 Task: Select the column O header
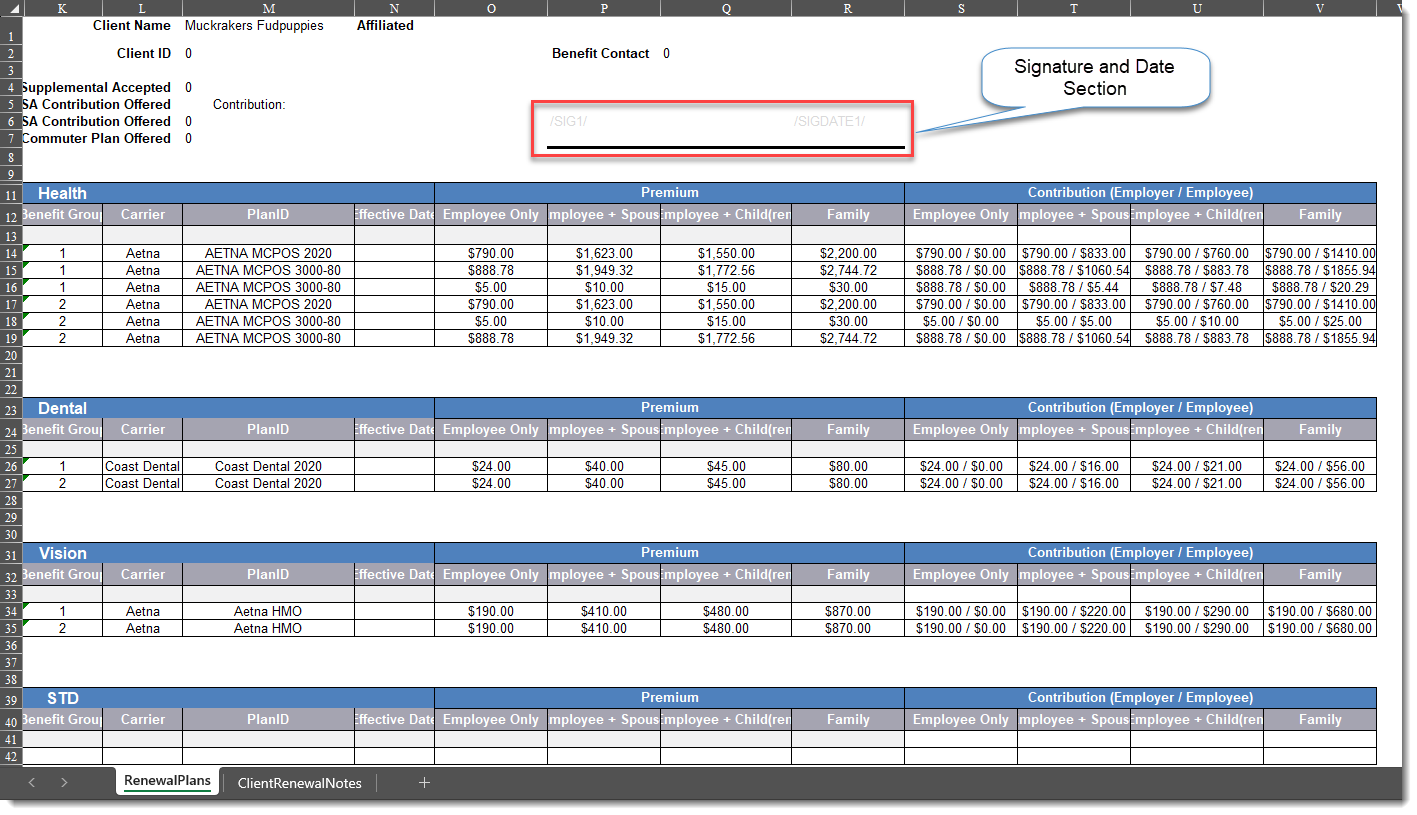pyautogui.click(x=490, y=8)
